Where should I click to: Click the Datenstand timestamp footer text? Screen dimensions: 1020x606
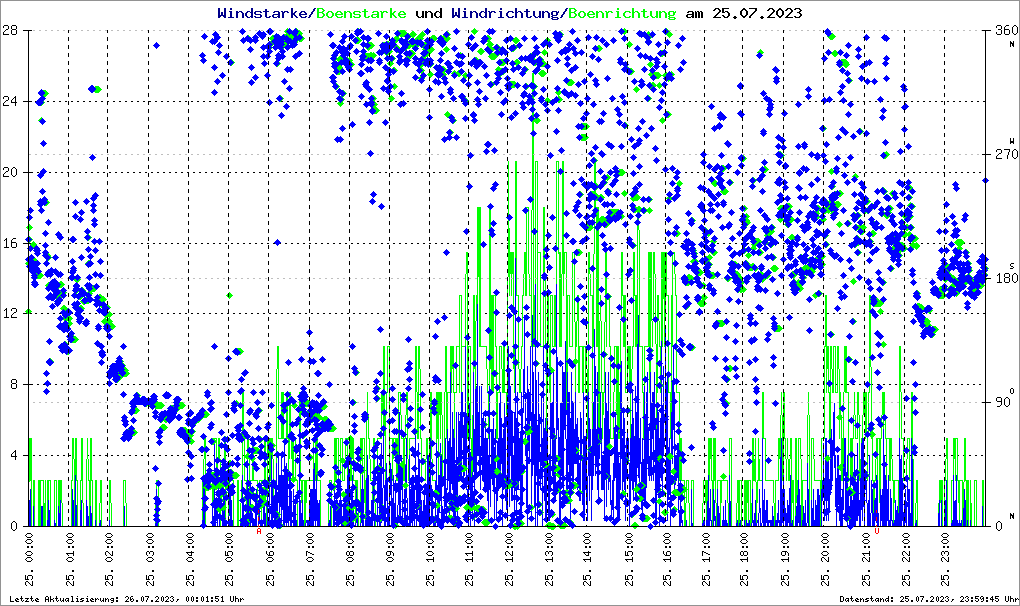pyautogui.click(x=929, y=599)
